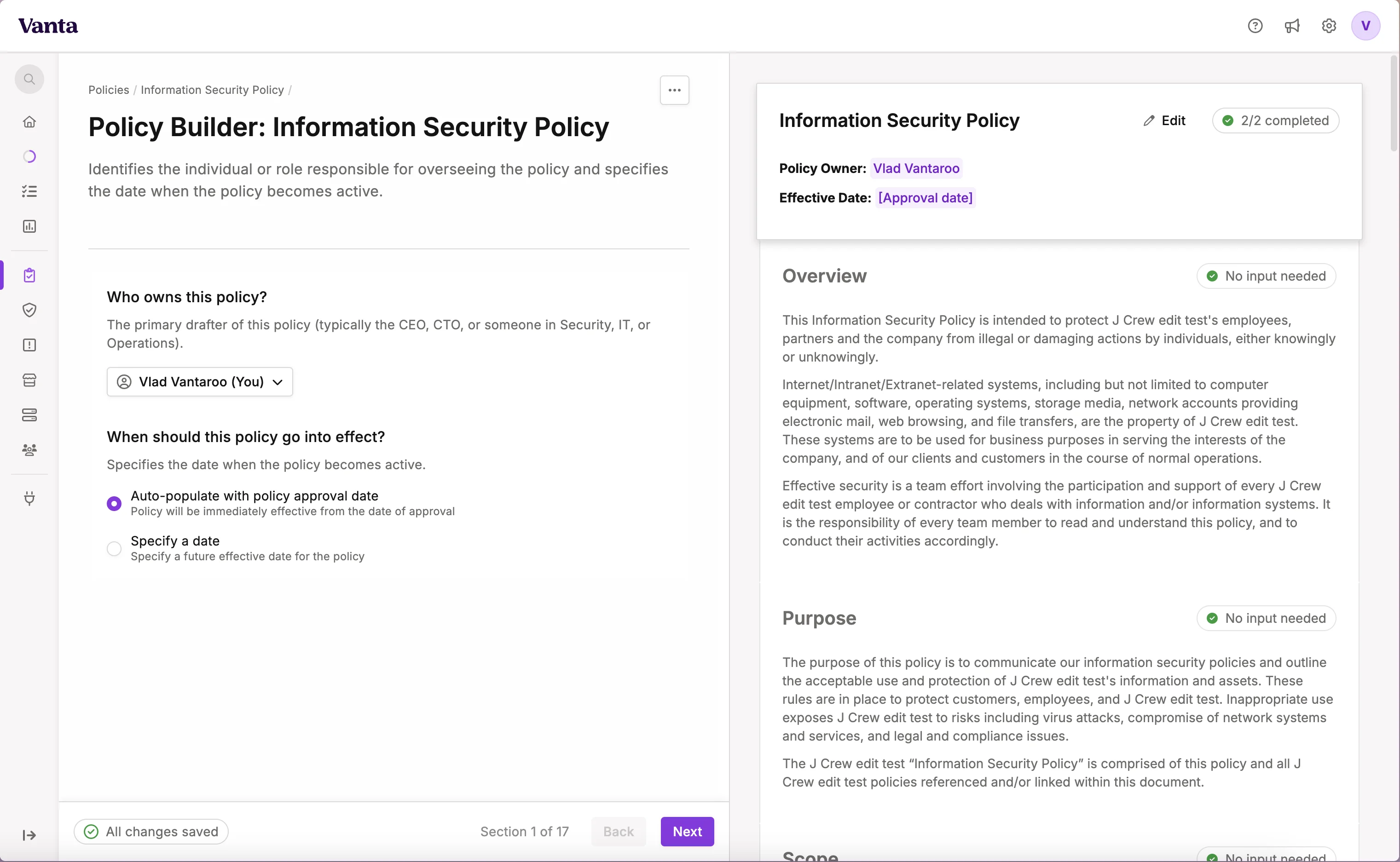The width and height of the screenshot is (1400, 862).
Task: Click the sidebar search icon
Action: 29,79
